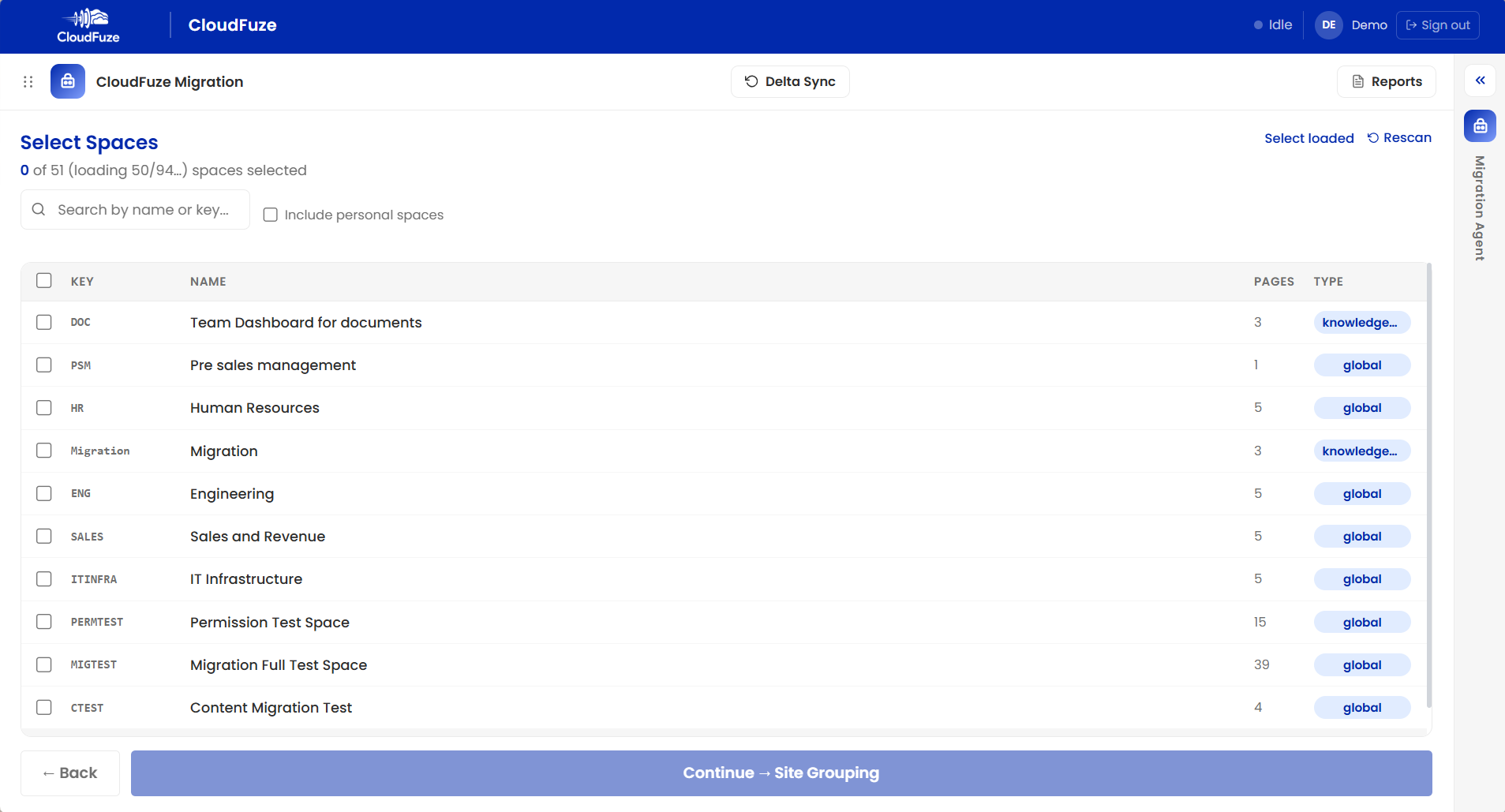1505x812 pixels.
Task: Rescan the spaces list
Action: [x=1399, y=138]
